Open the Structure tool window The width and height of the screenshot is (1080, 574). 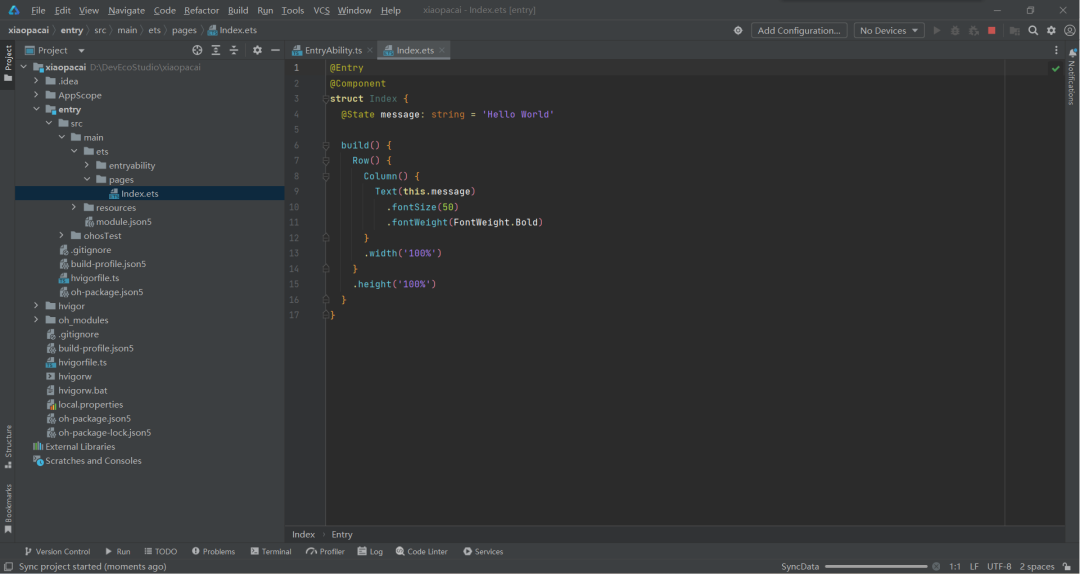click(x=8, y=447)
